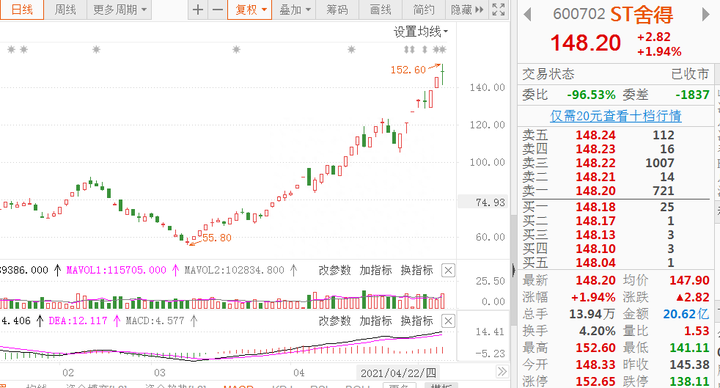The height and width of the screenshot is (388, 720).
Task: Click the 隐藏 hide panel button
Action: (467, 10)
